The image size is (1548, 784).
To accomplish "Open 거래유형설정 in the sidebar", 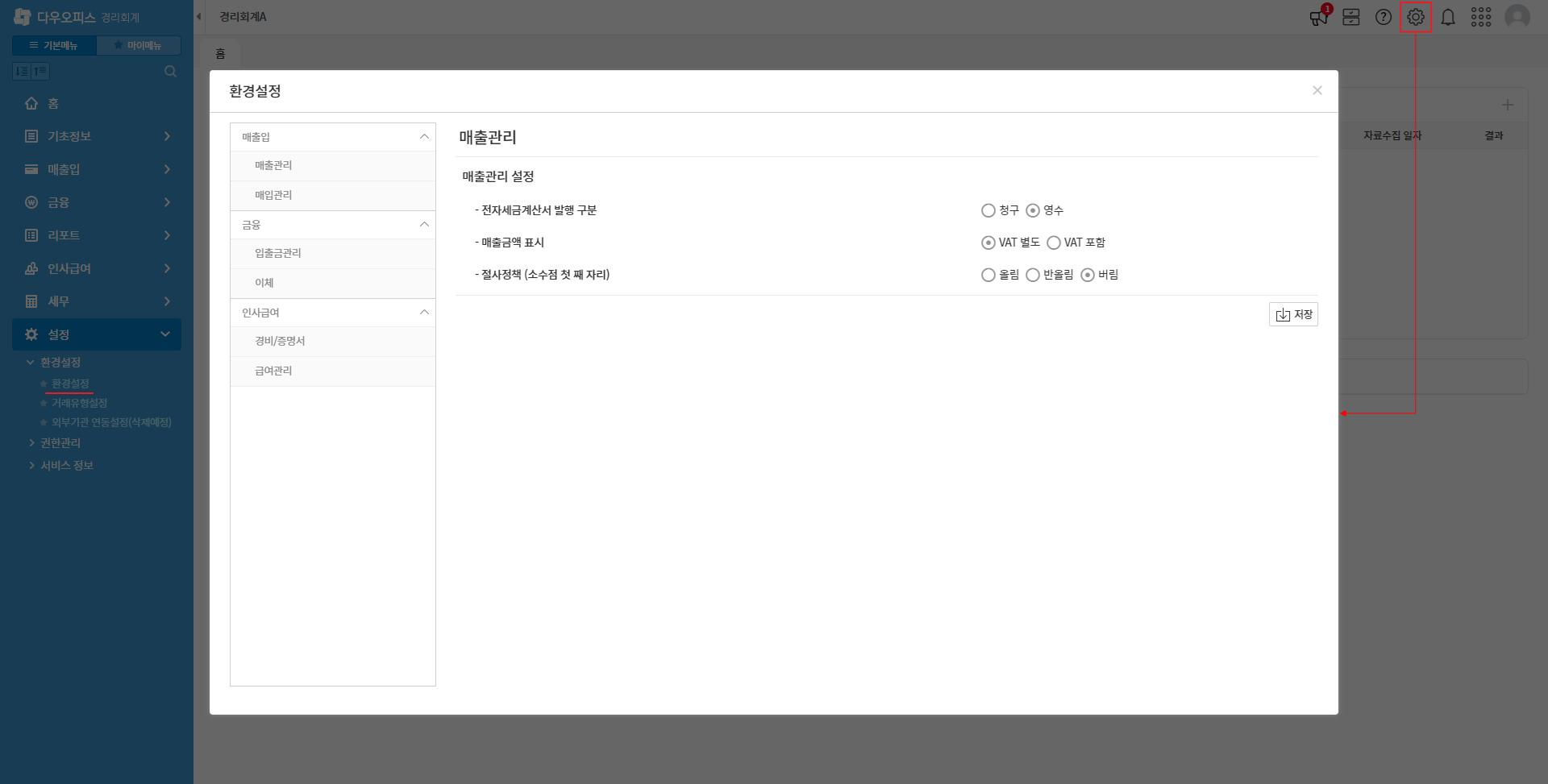I will pos(79,403).
